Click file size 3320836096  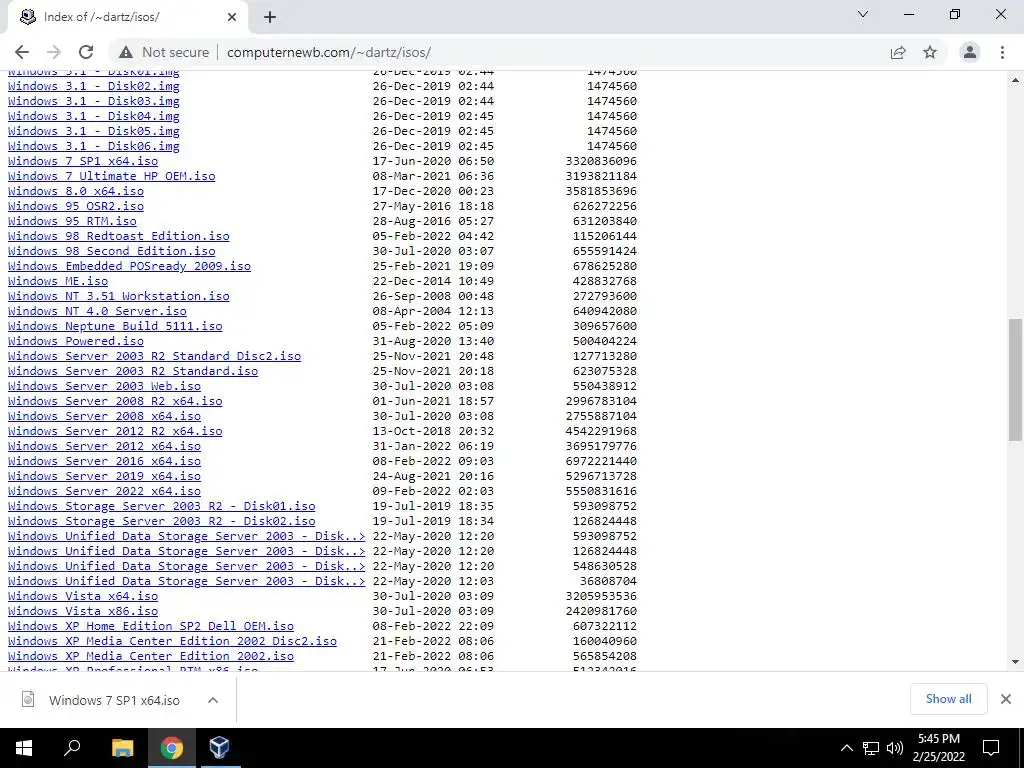(601, 161)
